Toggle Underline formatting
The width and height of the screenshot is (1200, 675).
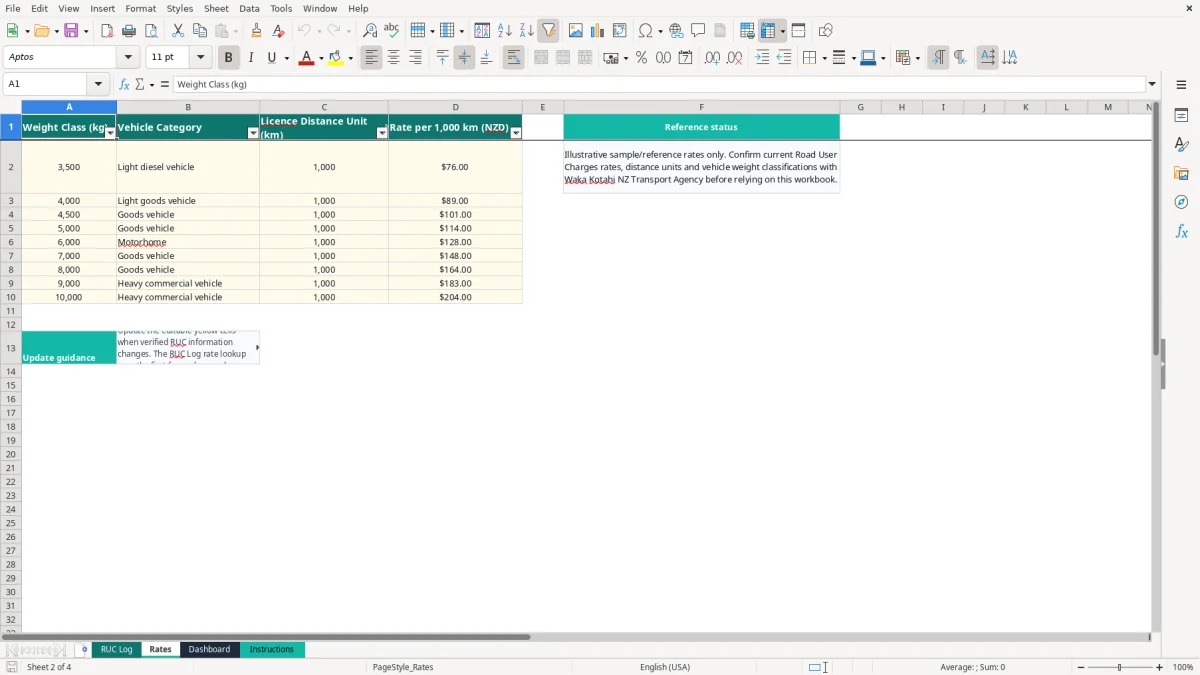[x=271, y=58]
